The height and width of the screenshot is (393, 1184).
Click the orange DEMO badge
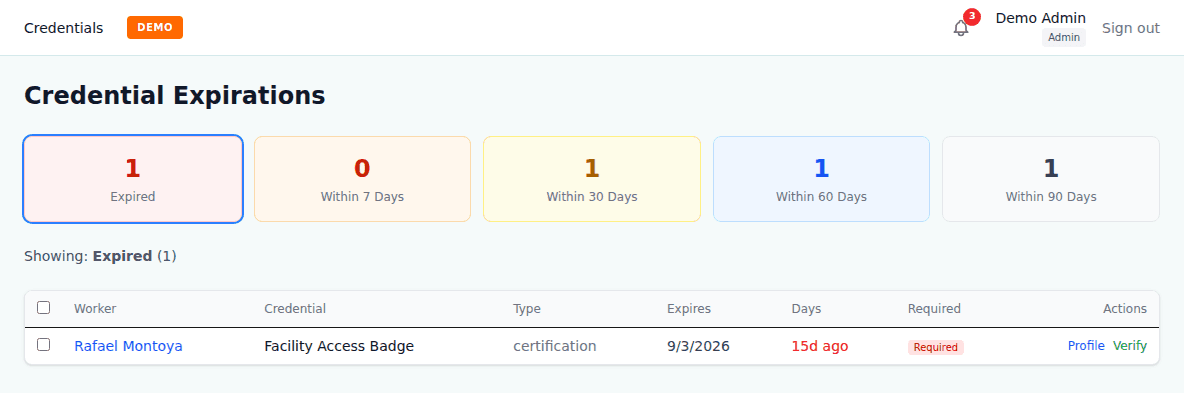pyautogui.click(x=155, y=27)
